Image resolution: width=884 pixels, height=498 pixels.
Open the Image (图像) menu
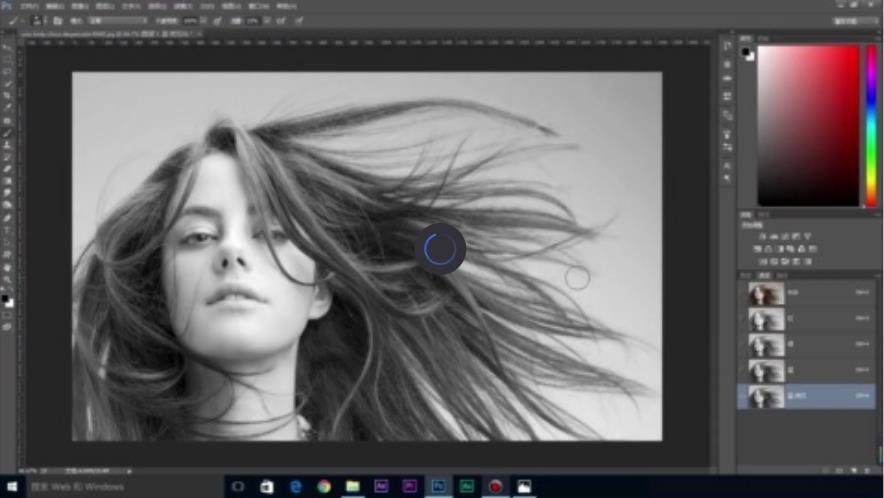79,6
